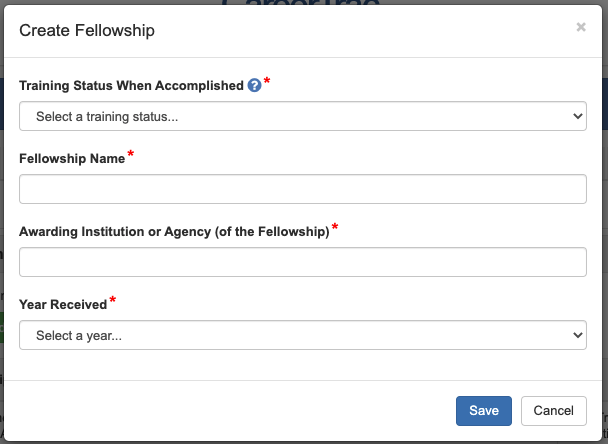Click the red asterisk after Training Status

point(267,82)
